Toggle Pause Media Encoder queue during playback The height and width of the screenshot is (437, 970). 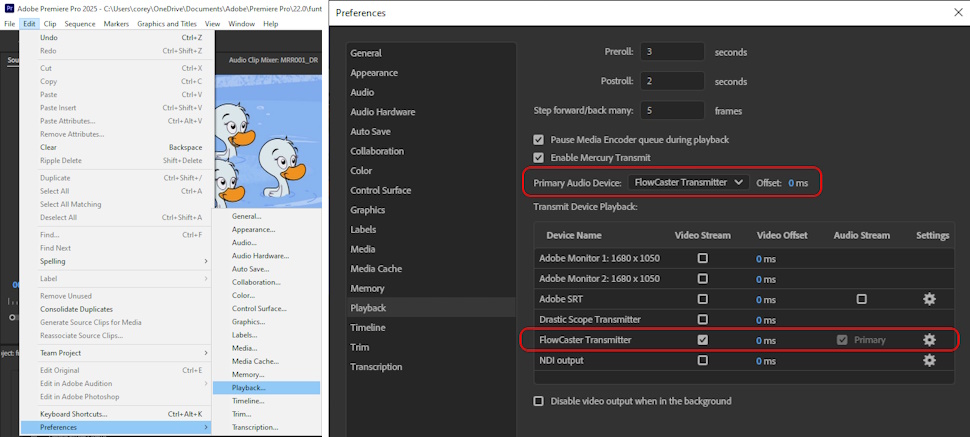pyautogui.click(x=538, y=140)
